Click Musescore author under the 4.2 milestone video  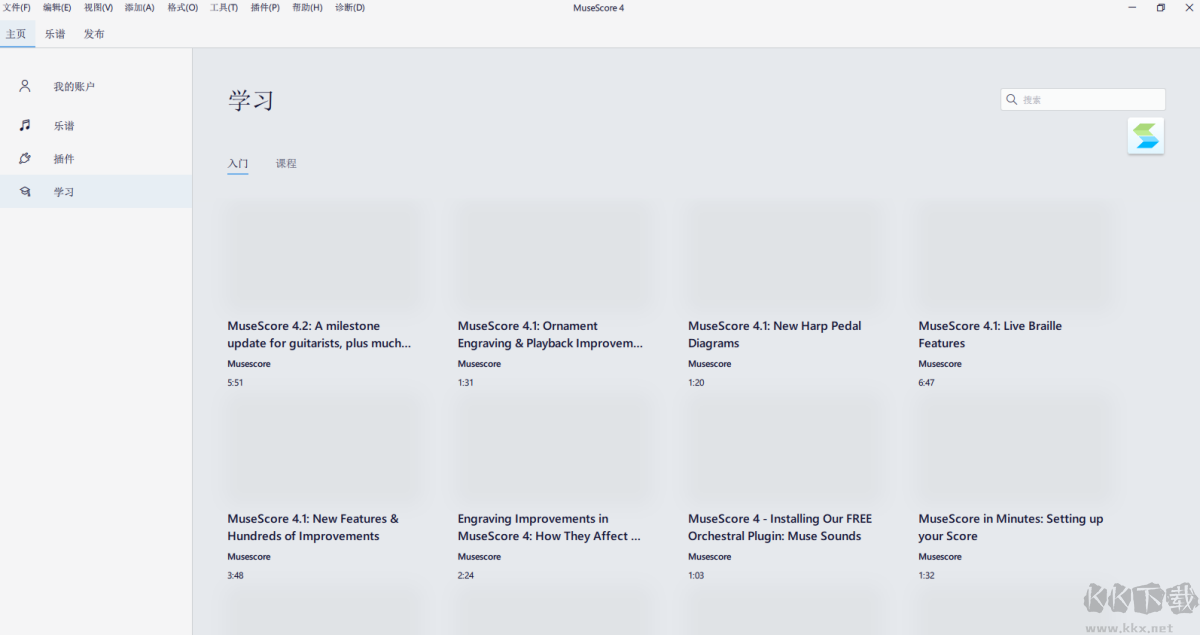click(x=249, y=364)
